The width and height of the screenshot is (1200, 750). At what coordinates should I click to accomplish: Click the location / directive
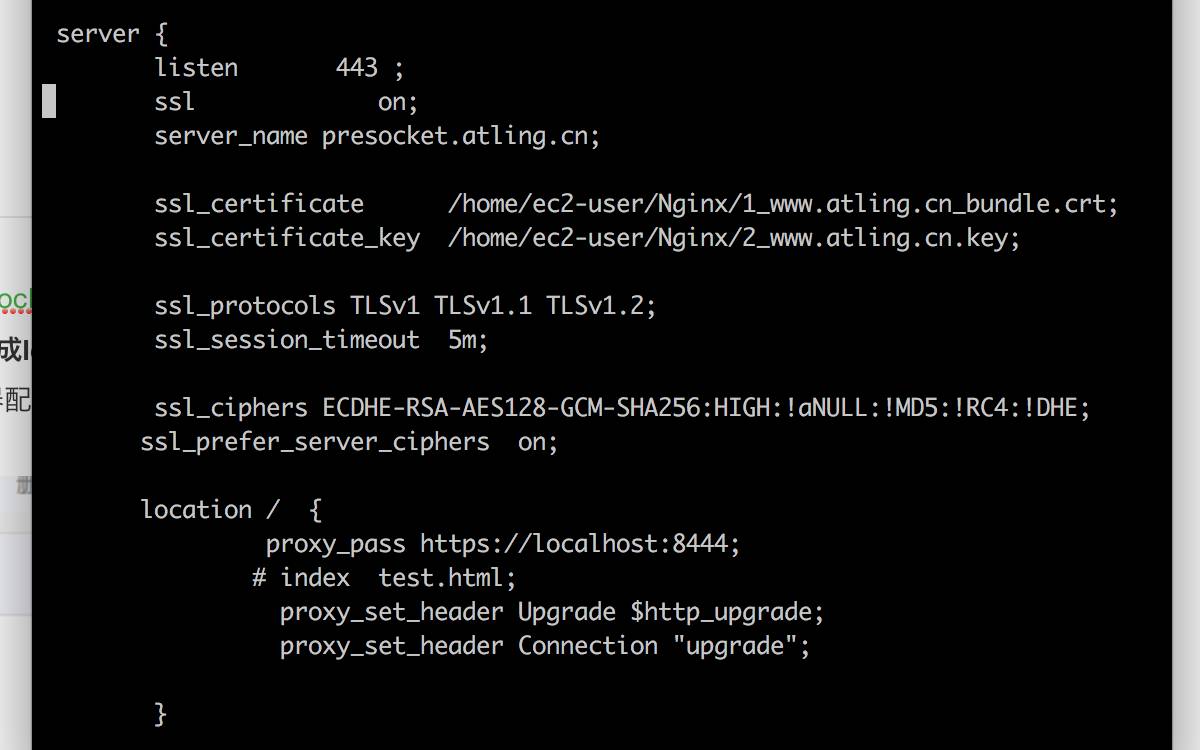coord(210,510)
